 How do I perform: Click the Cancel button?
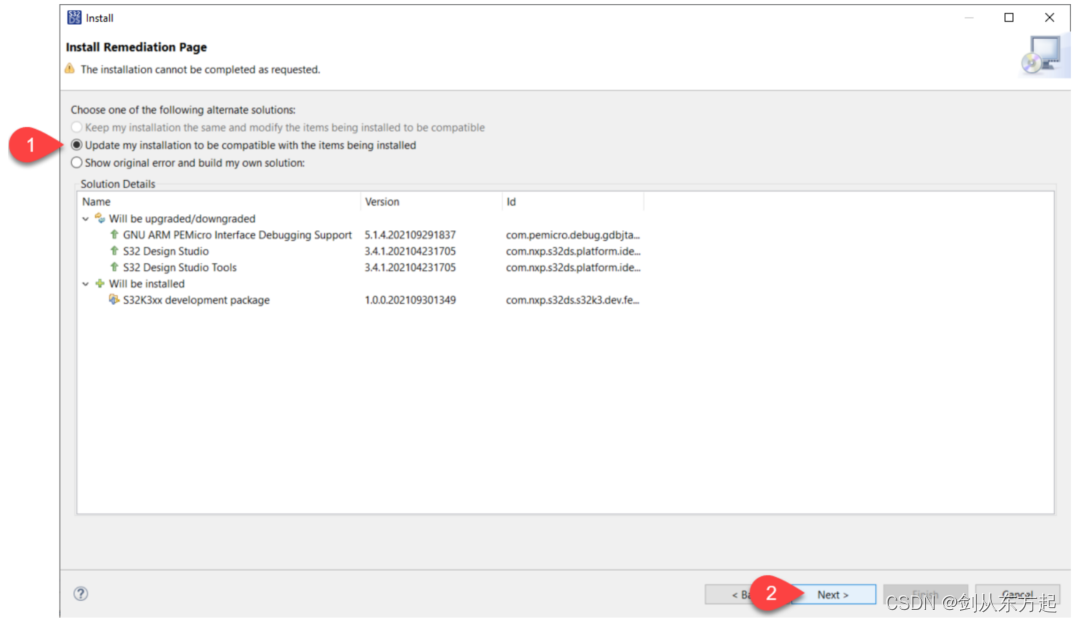1017,595
